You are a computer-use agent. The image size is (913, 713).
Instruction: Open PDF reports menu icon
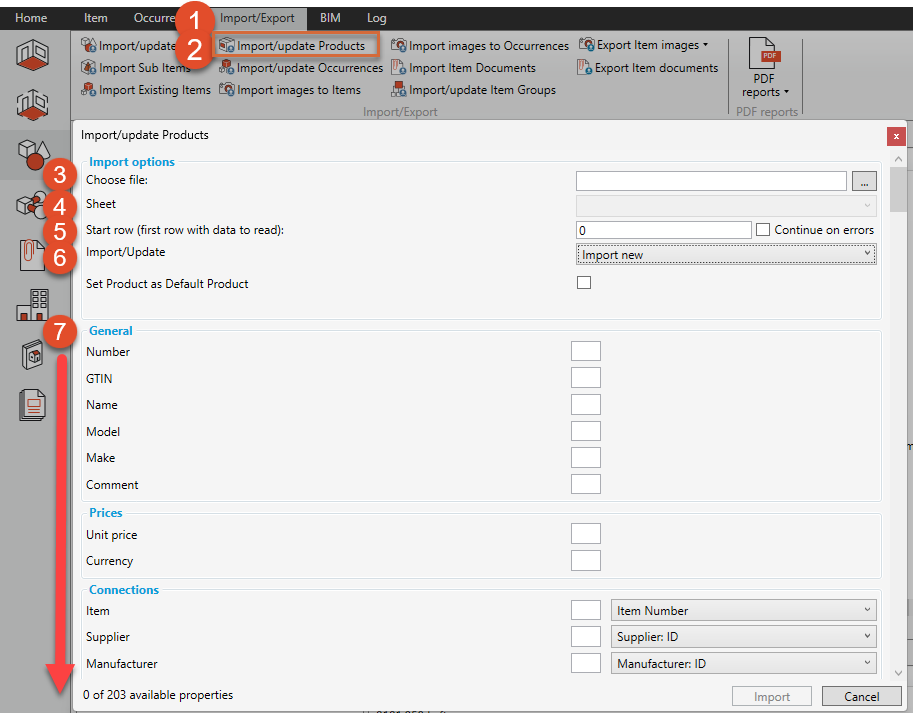coord(764,56)
